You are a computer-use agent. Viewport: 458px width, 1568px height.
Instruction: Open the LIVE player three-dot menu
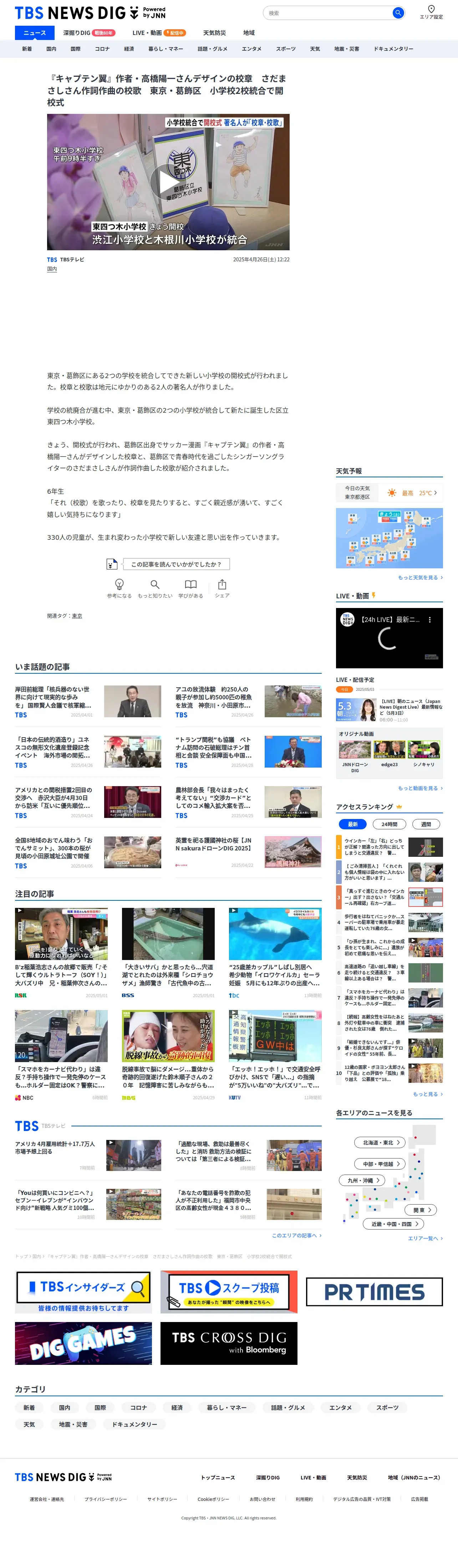(429, 620)
